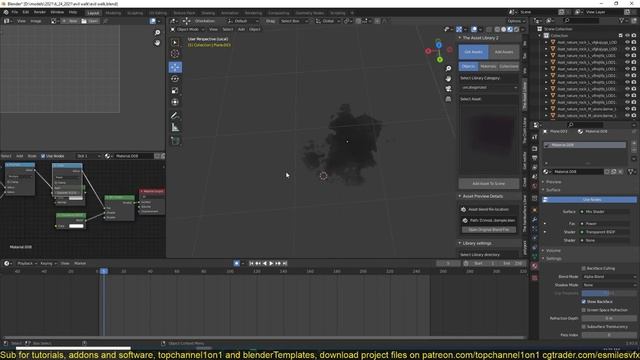
Task: Open the Shadow Mode dropdown
Action: pos(609,285)
